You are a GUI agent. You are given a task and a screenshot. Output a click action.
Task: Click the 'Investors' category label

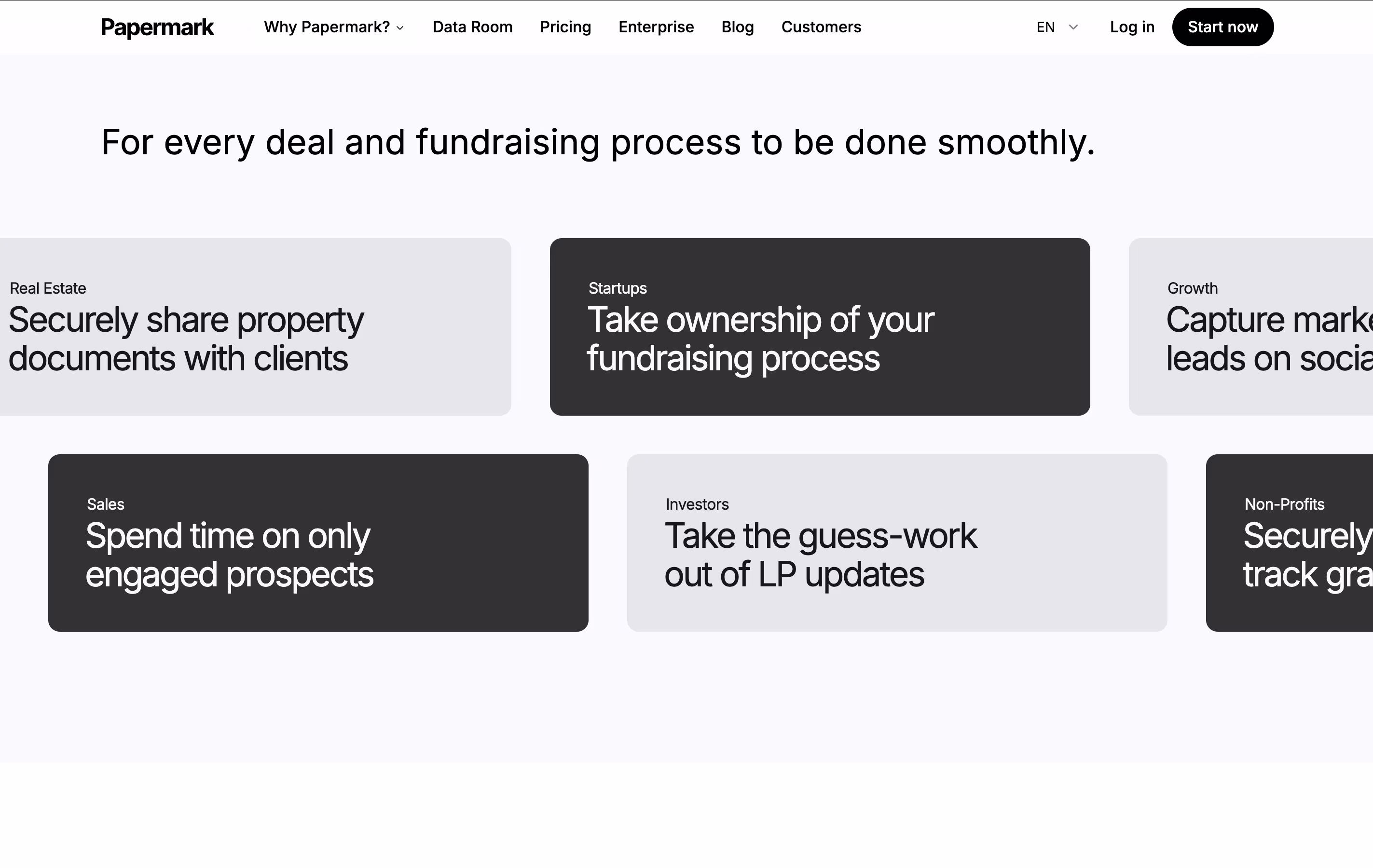point(697,504)
